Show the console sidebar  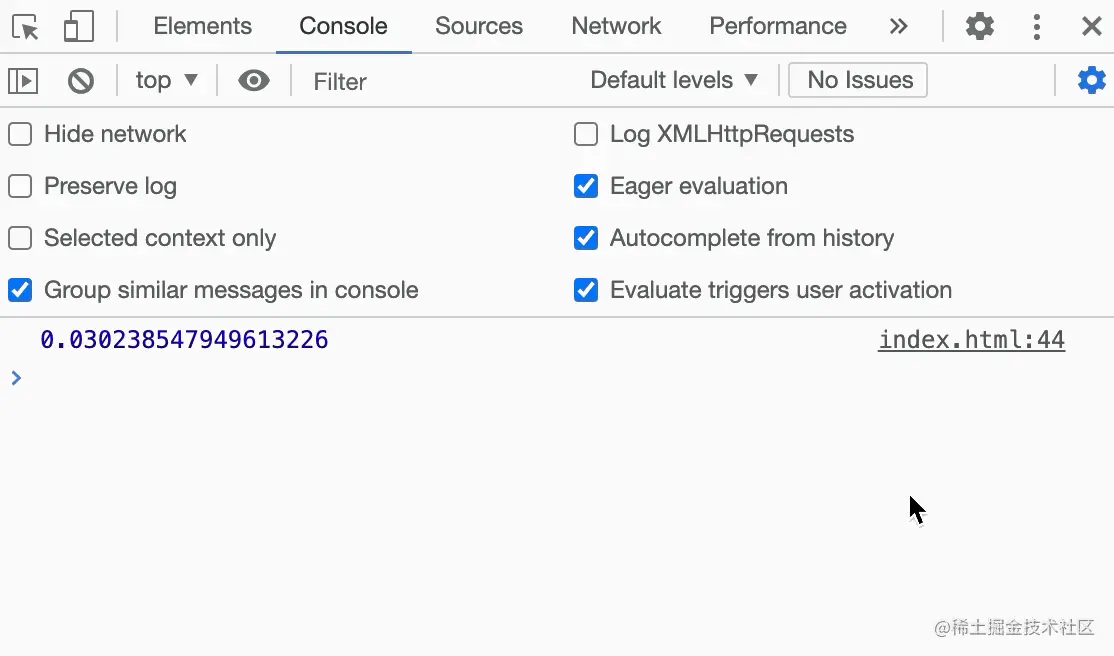(x=23, y=80)
